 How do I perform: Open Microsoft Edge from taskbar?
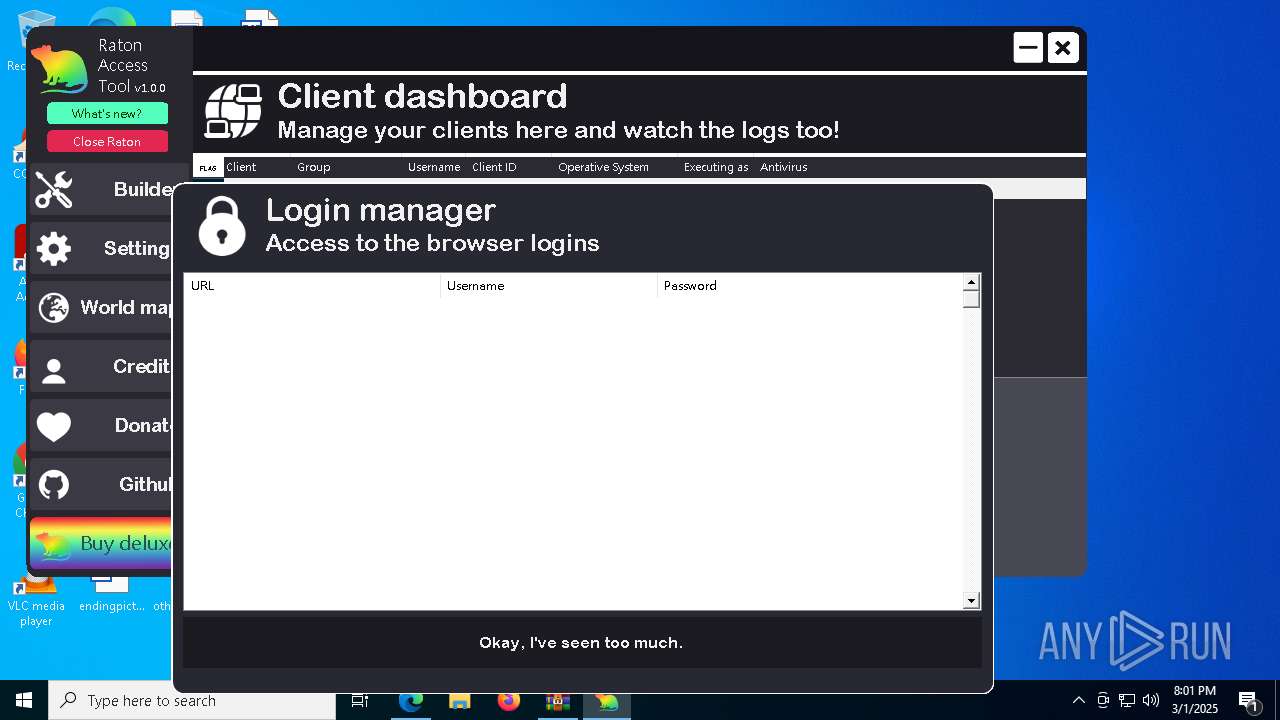(x=411, y=700)
